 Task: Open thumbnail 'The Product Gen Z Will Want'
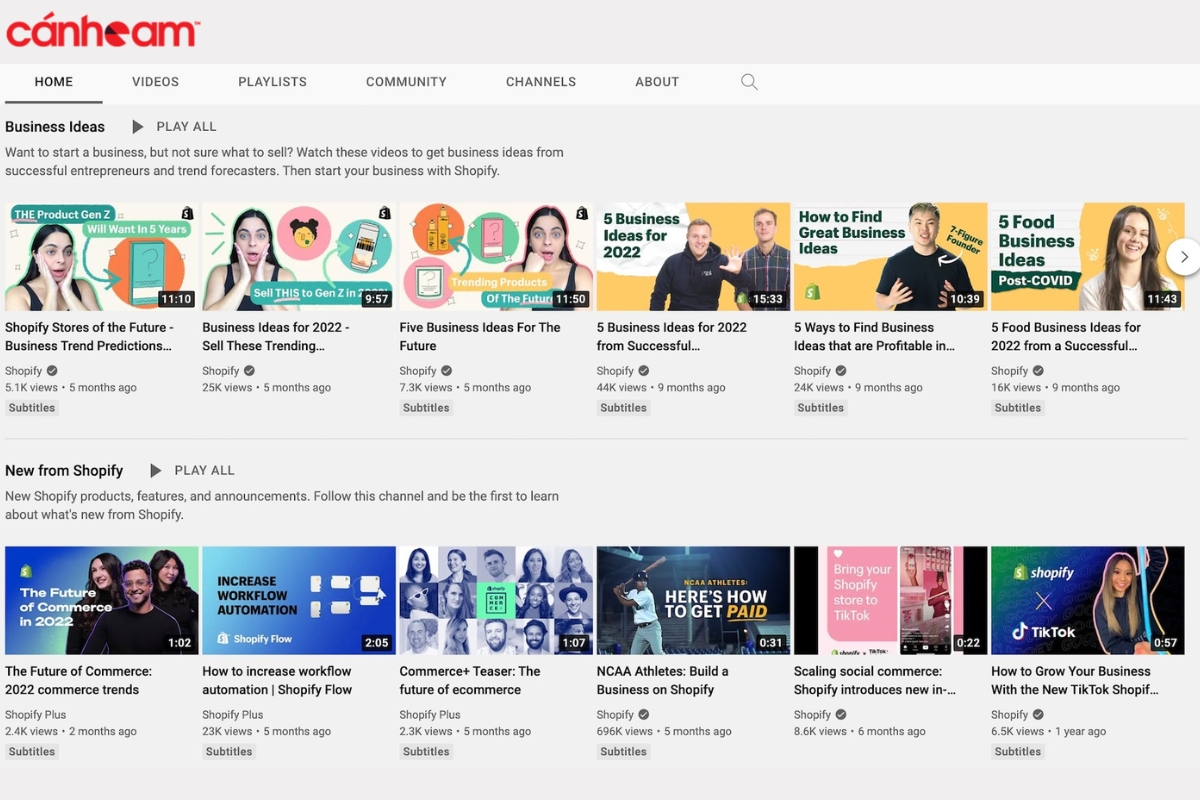click(x=102, y=257)
